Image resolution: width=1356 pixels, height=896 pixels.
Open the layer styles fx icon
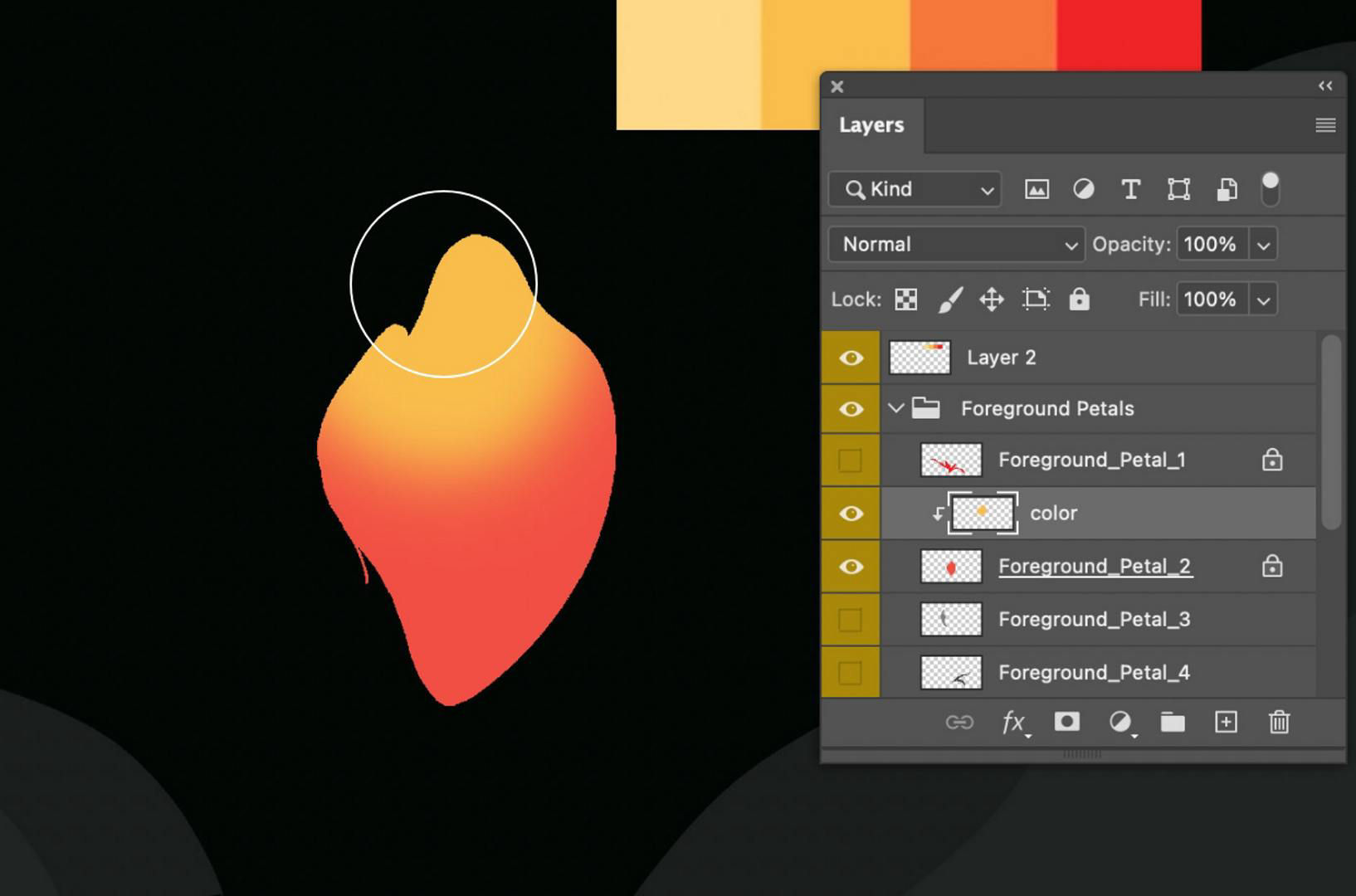click(x=1013, y=723)
